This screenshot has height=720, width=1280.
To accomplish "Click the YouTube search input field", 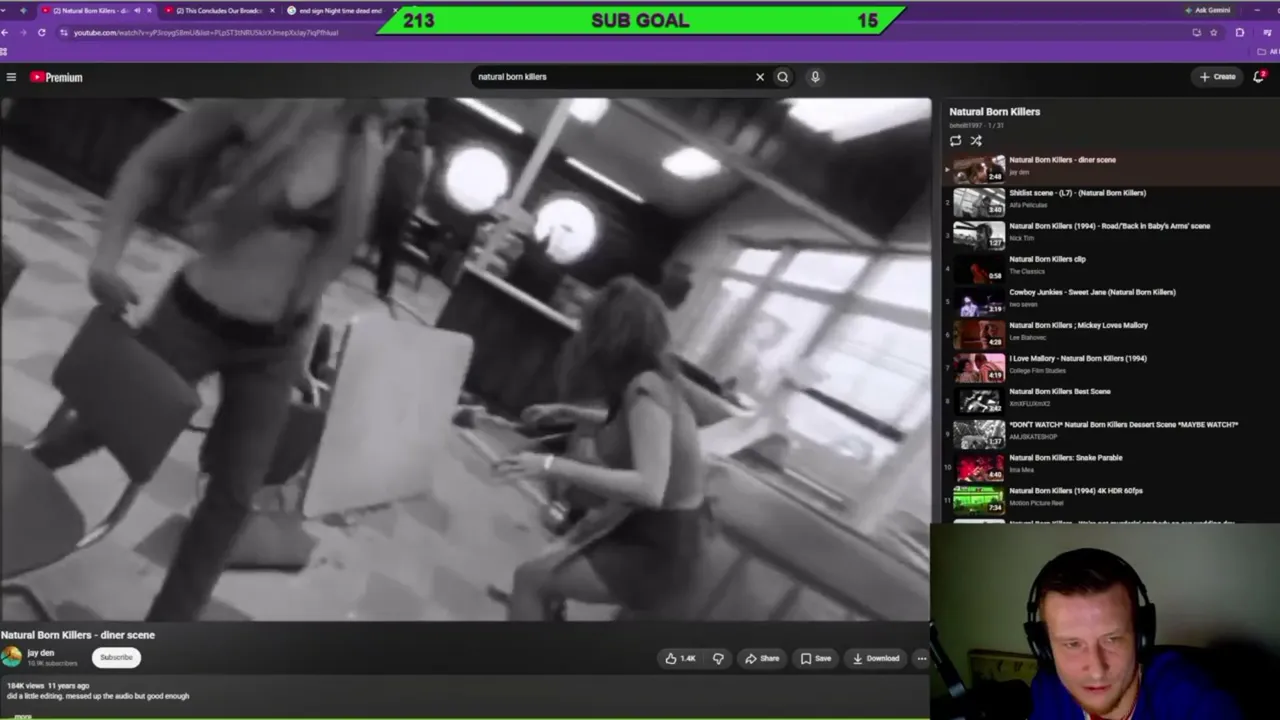I will [x=612, y=77].
